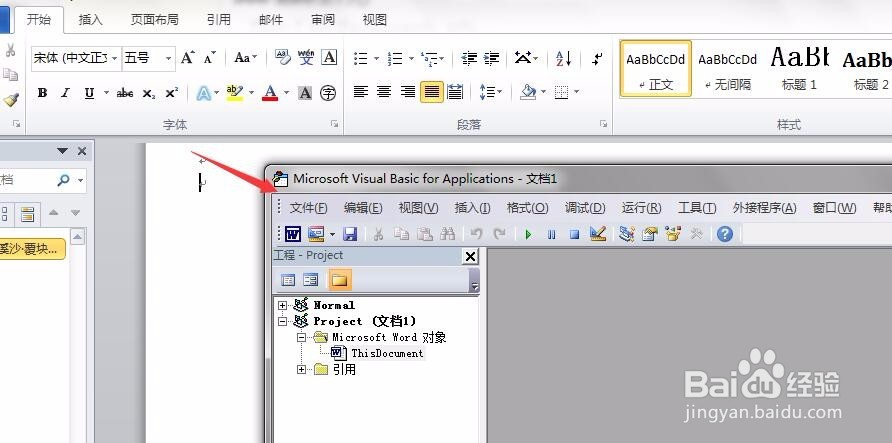Open Project Explorer icon in VBA toolbar
The image size is (892, 443).
[x=627, y=234]
